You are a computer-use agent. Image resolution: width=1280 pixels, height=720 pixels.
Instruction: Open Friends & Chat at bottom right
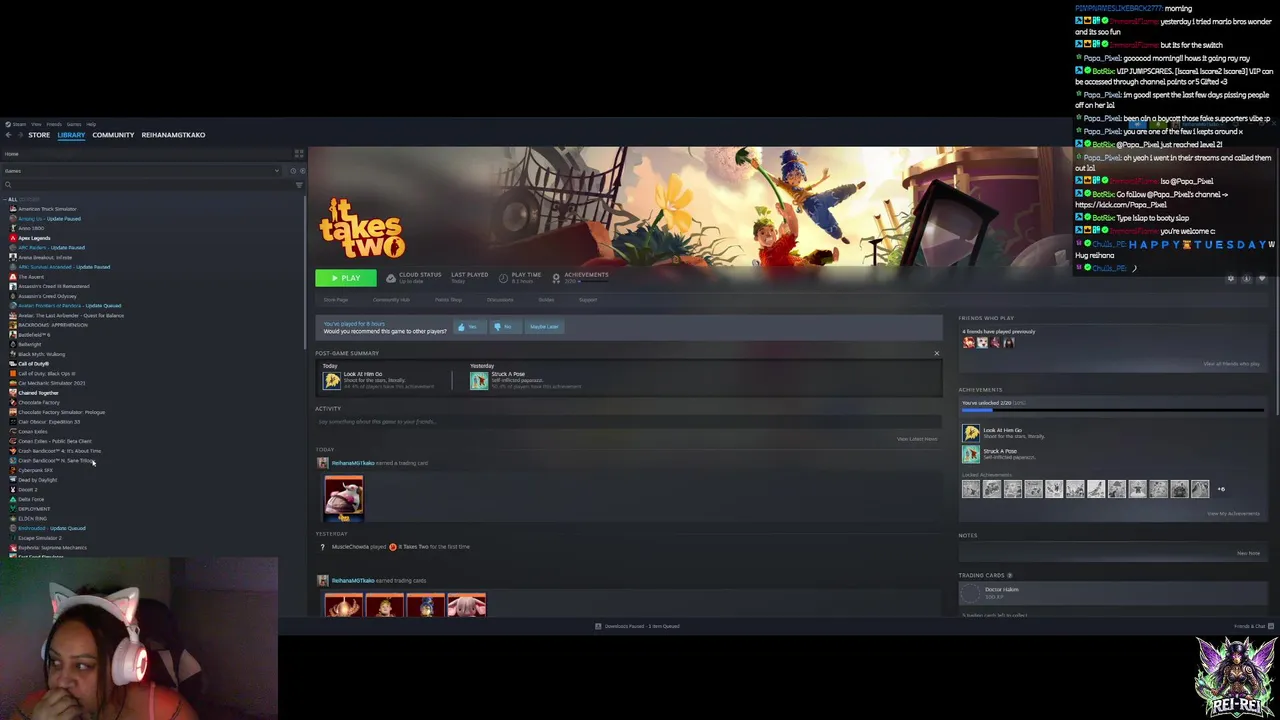click(1254, 626)
